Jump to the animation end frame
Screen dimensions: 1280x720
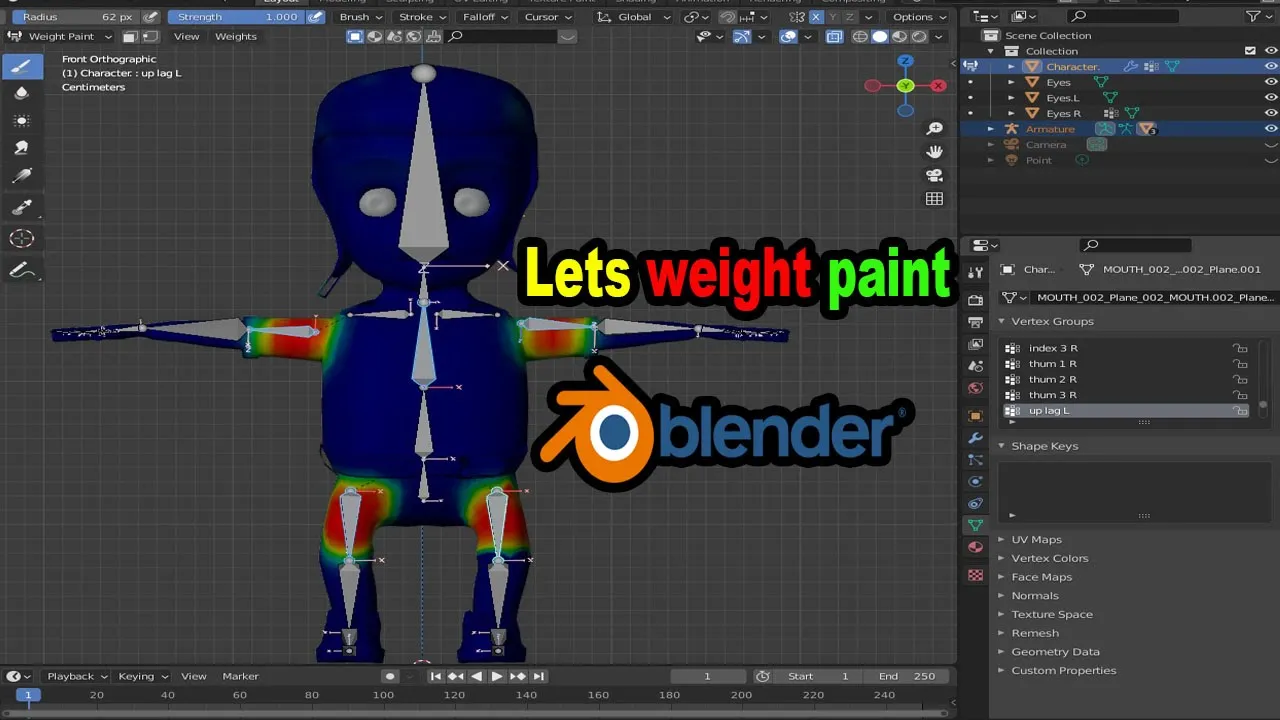538,676
